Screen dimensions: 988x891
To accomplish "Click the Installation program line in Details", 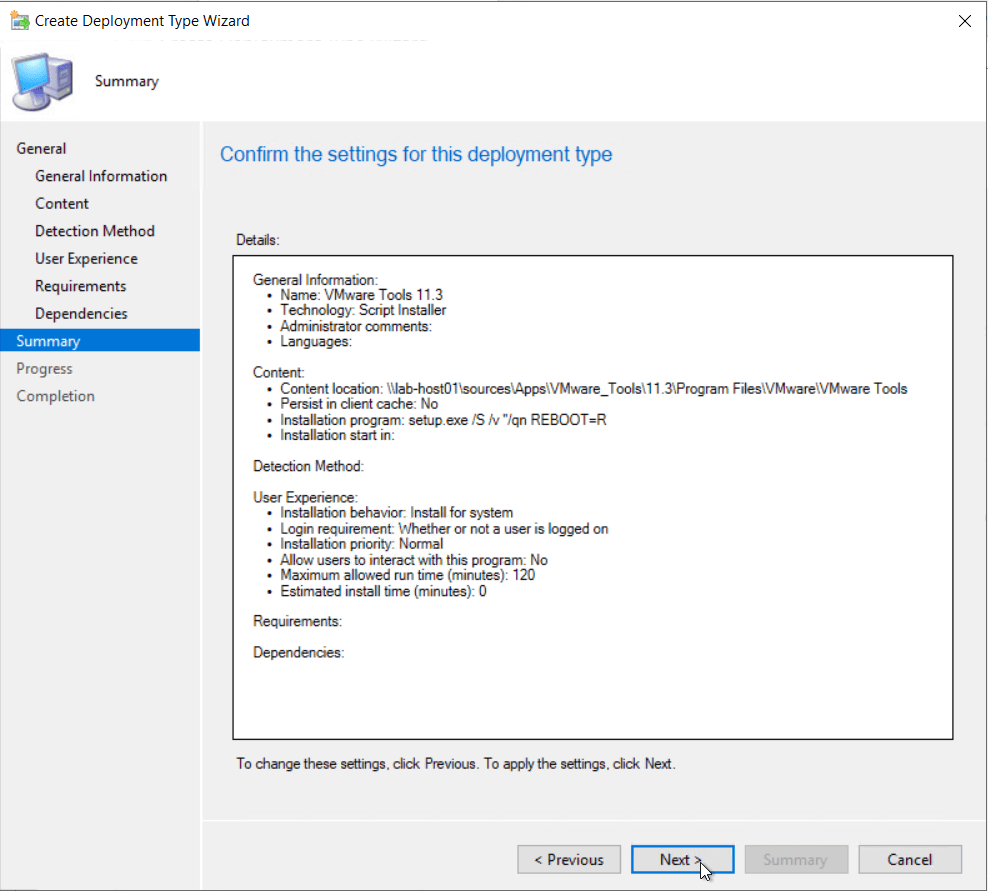I will pyautogui.click(x=443, y=420).
